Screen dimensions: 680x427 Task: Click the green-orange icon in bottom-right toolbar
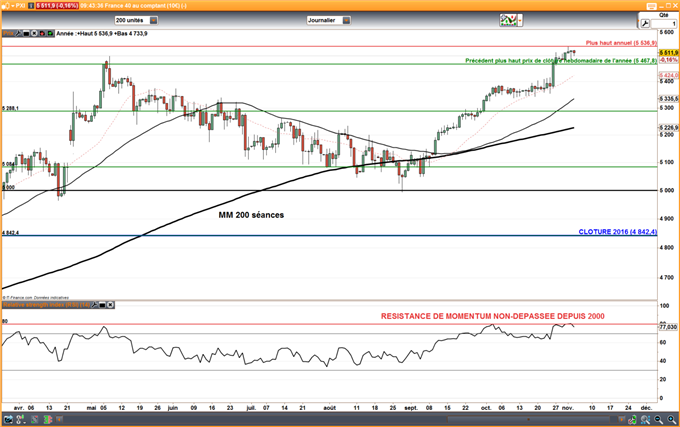[632, 419]
